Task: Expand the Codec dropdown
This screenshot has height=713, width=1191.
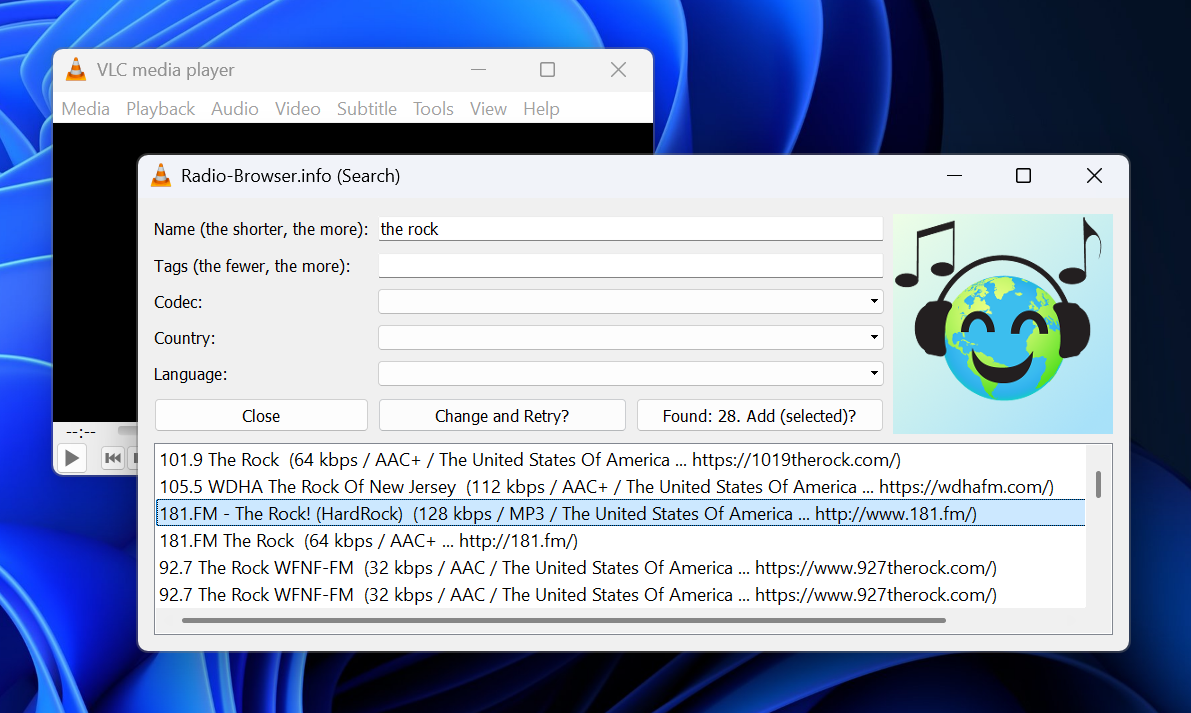Action: pos(630,301)
